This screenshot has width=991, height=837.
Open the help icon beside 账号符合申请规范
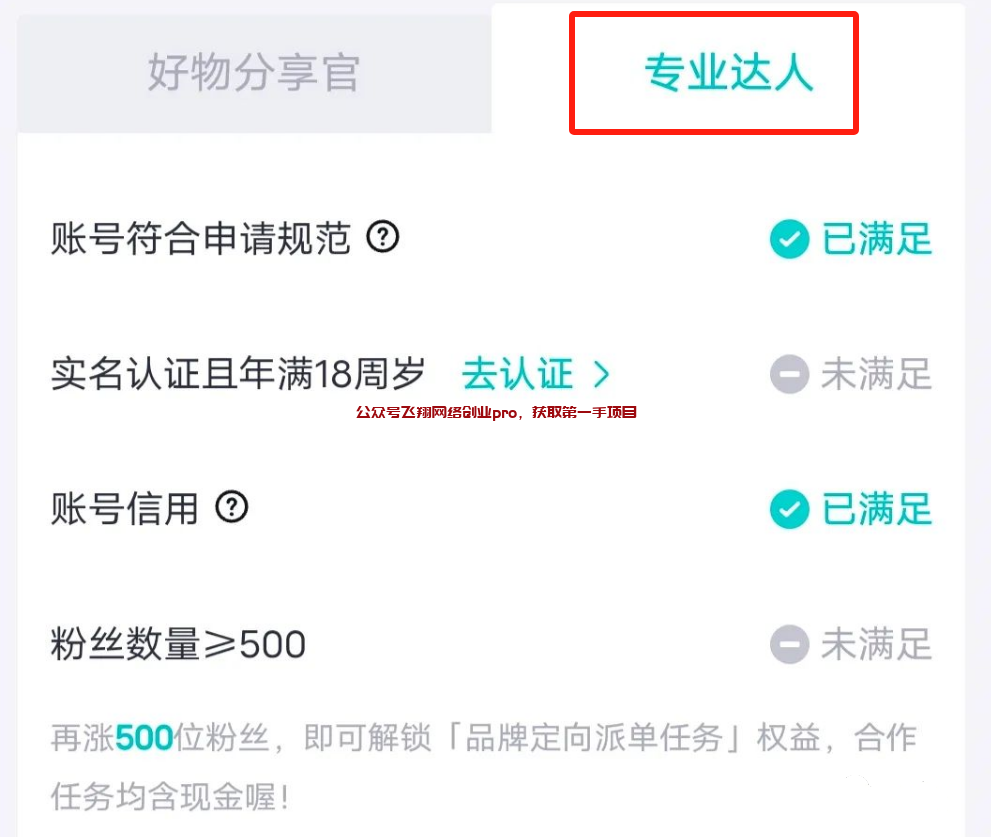385,237
